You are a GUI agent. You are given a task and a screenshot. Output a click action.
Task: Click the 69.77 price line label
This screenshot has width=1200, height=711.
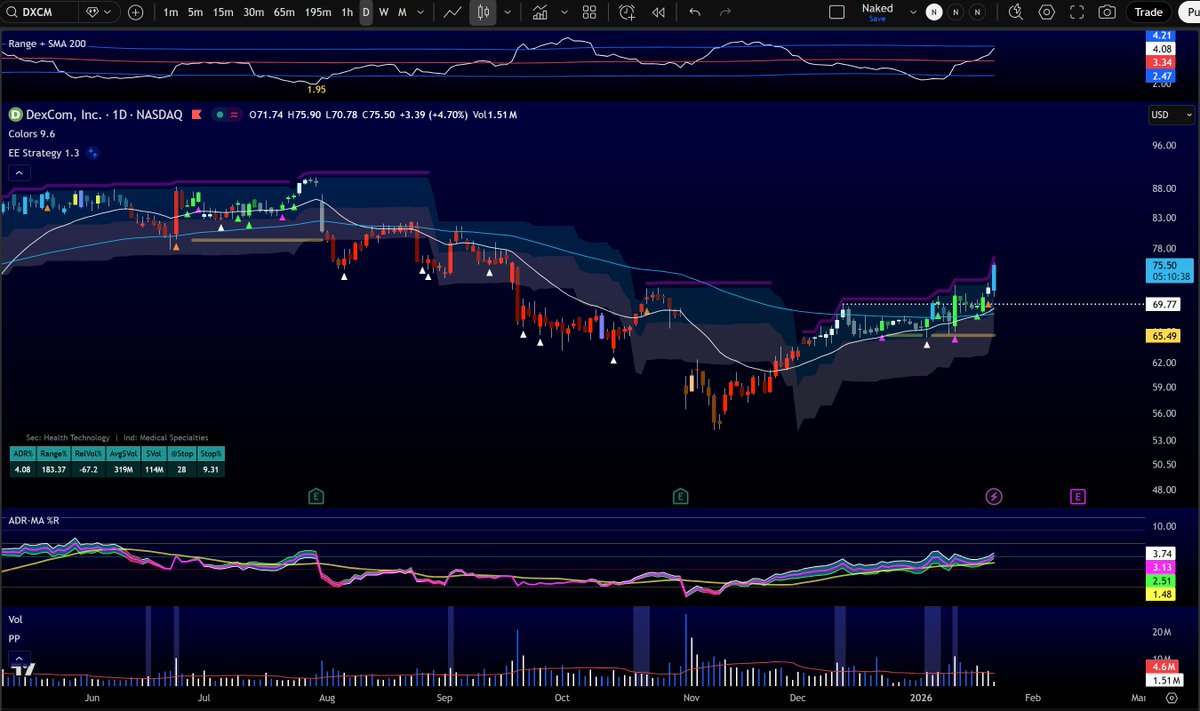point(1163,304)
